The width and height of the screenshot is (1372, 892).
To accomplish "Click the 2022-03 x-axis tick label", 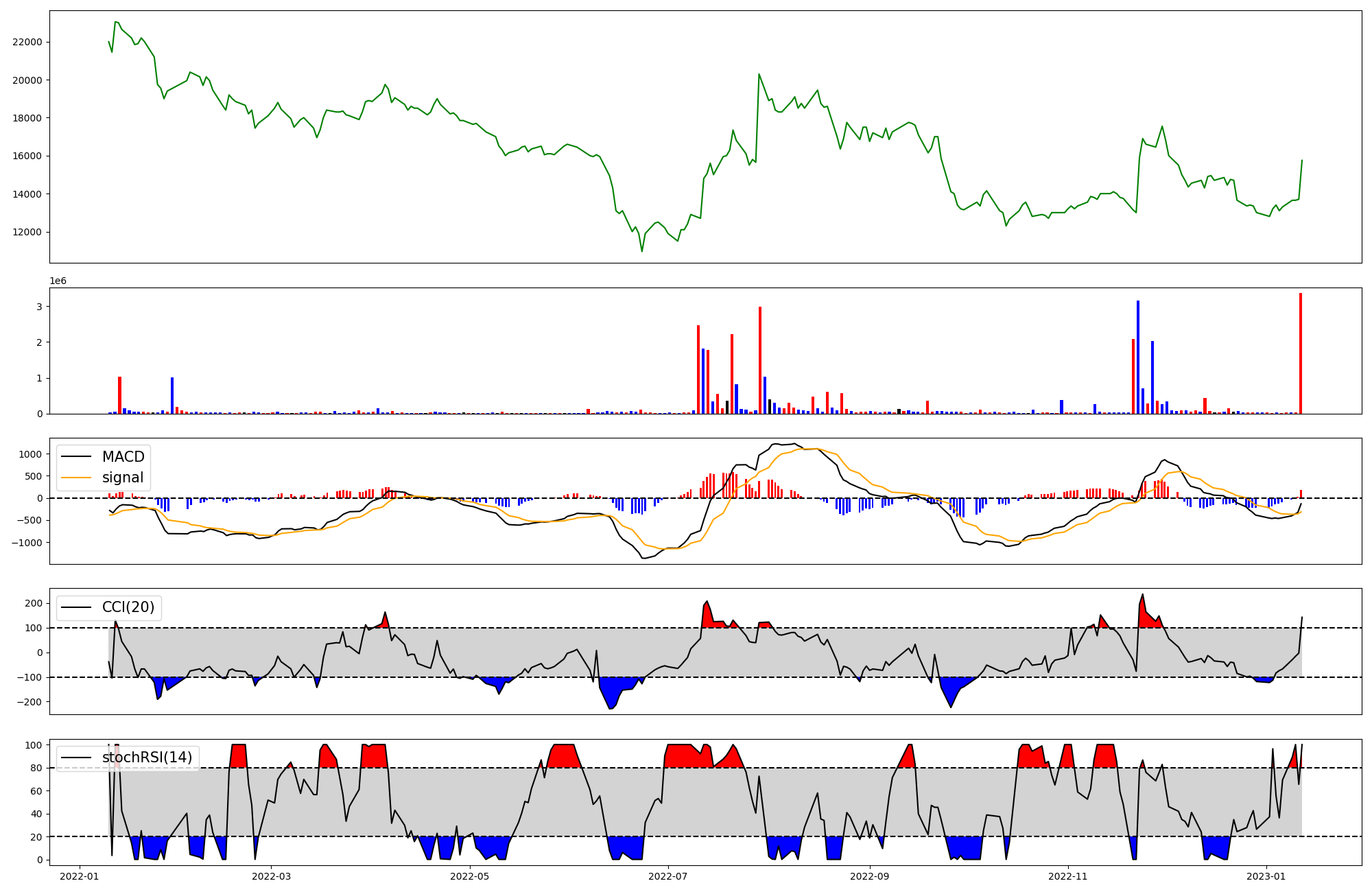I will 271,876.
